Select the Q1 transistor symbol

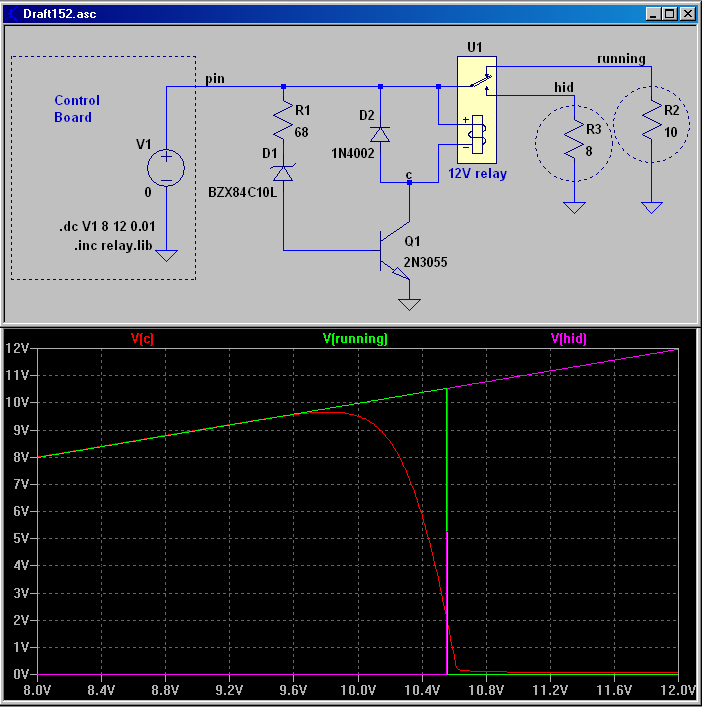coord(395,251)
